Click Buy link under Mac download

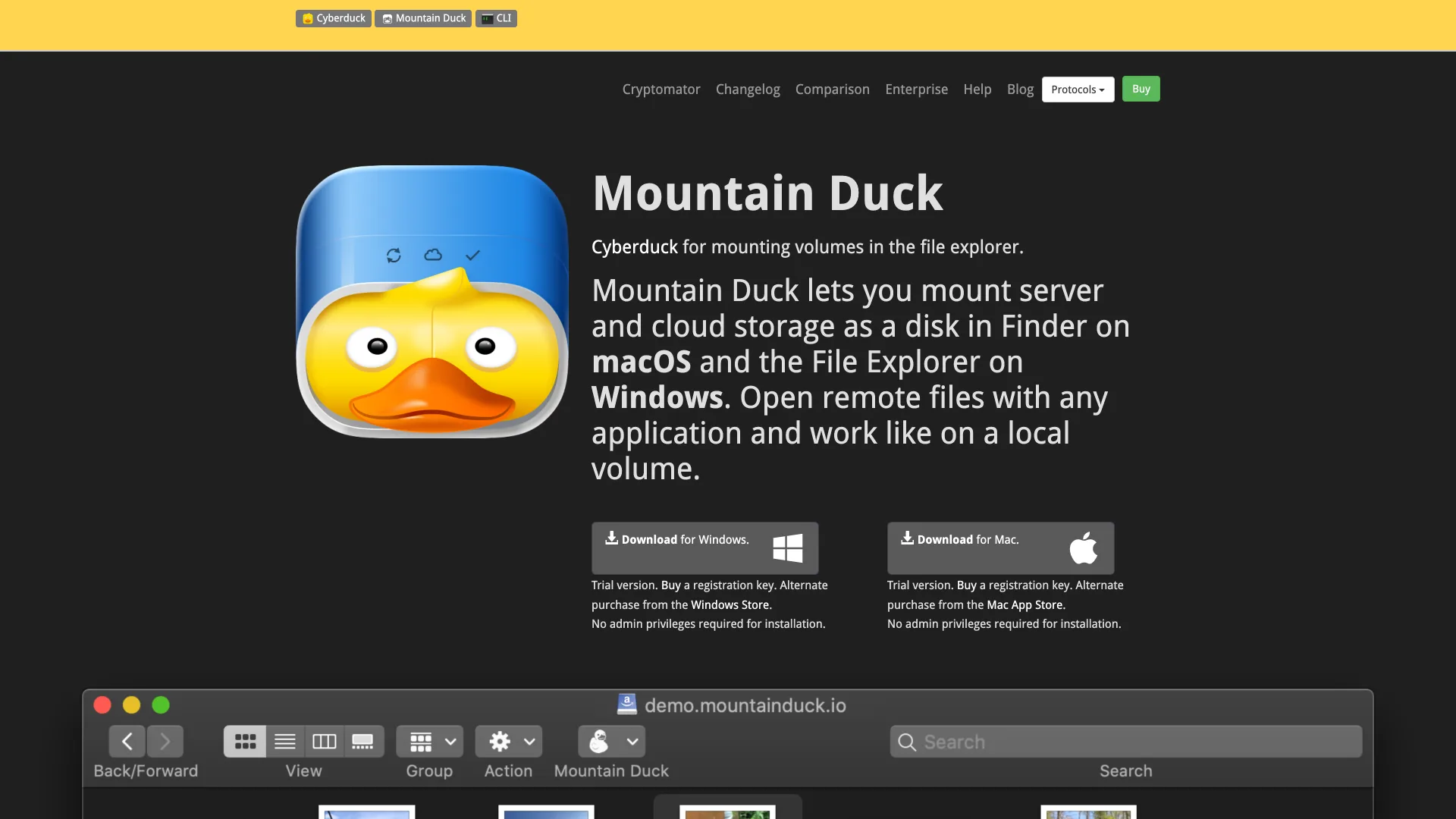(966, 585)
